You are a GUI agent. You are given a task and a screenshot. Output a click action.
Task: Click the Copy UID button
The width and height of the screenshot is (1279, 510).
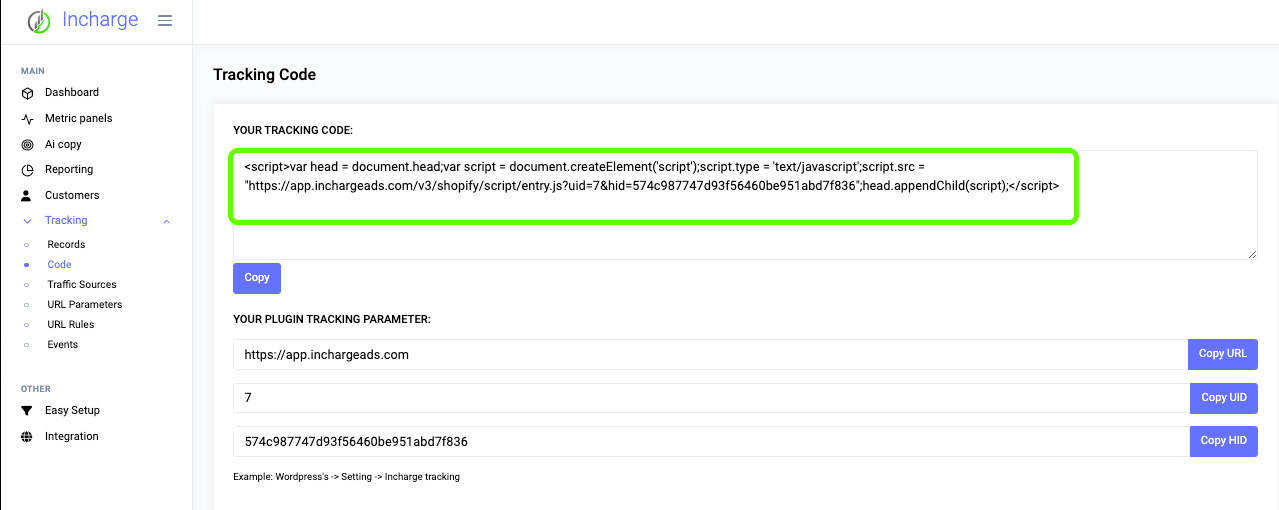point(1224,398)
